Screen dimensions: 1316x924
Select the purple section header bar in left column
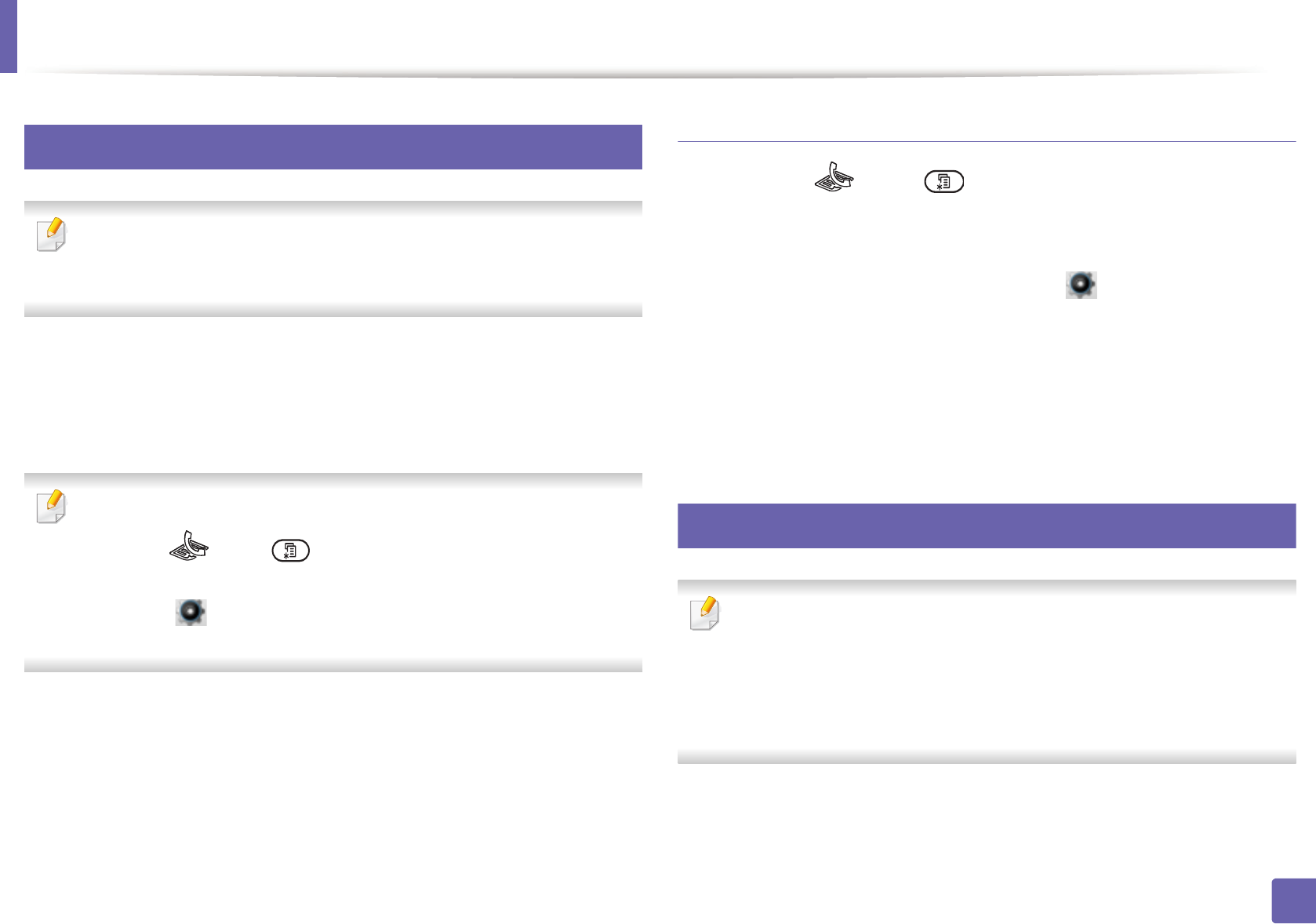[333, 147]
